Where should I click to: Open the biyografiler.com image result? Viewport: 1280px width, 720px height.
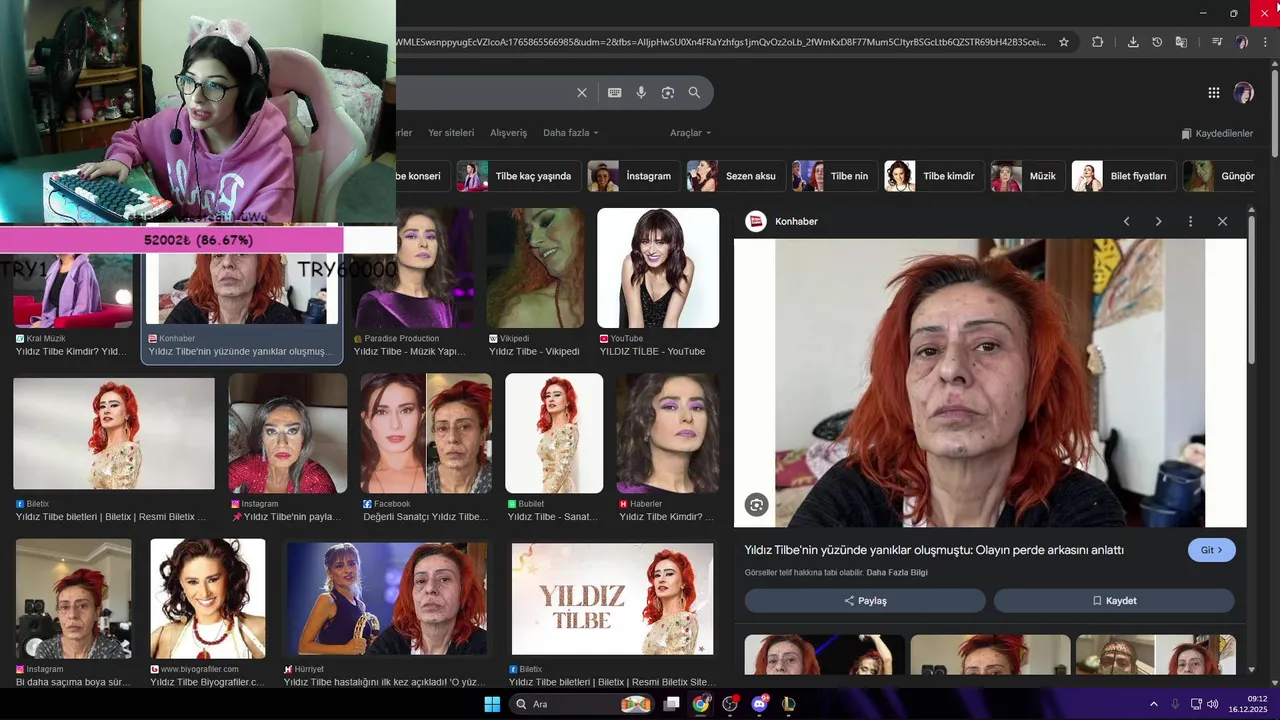point(208,598)
